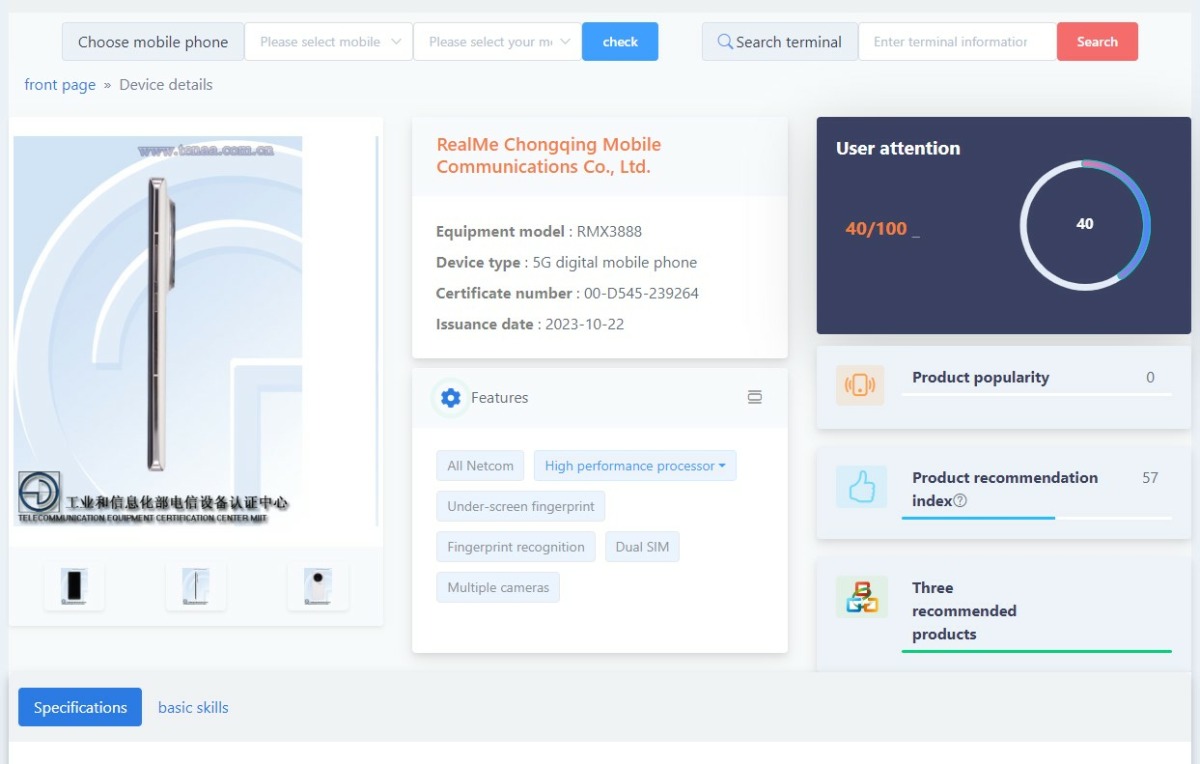
Task: Click the thumbs-up recommendation icon
Action: 861,487
